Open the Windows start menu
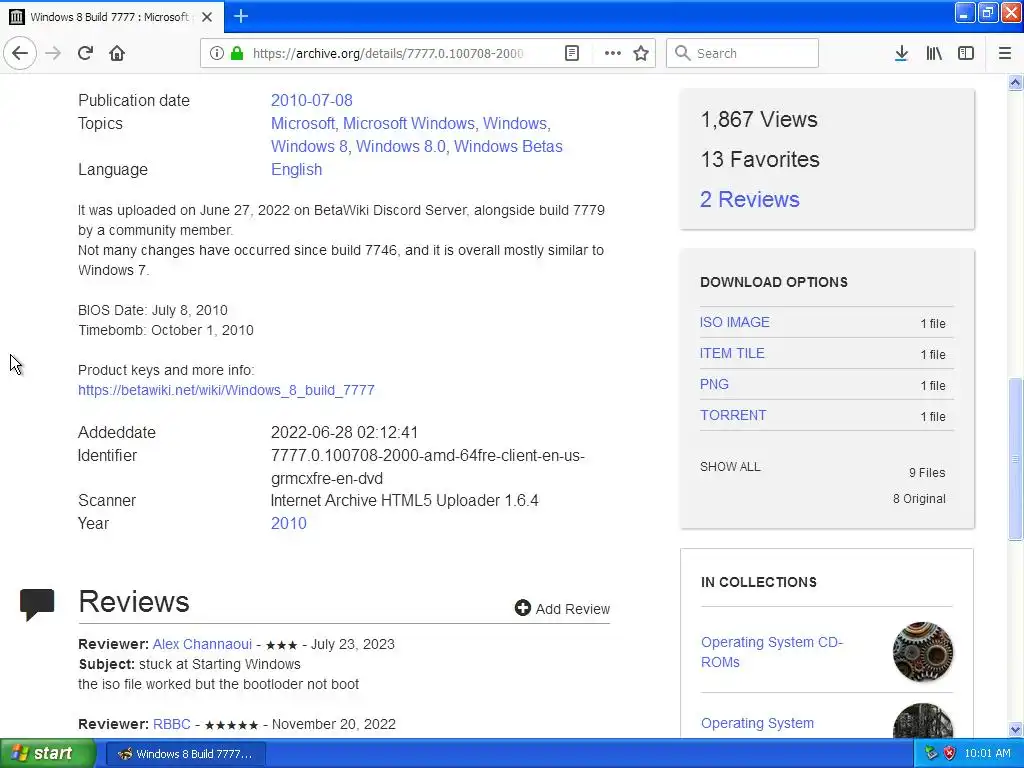Viewport: 1024px width, 768px height. [x=47, y=754]
